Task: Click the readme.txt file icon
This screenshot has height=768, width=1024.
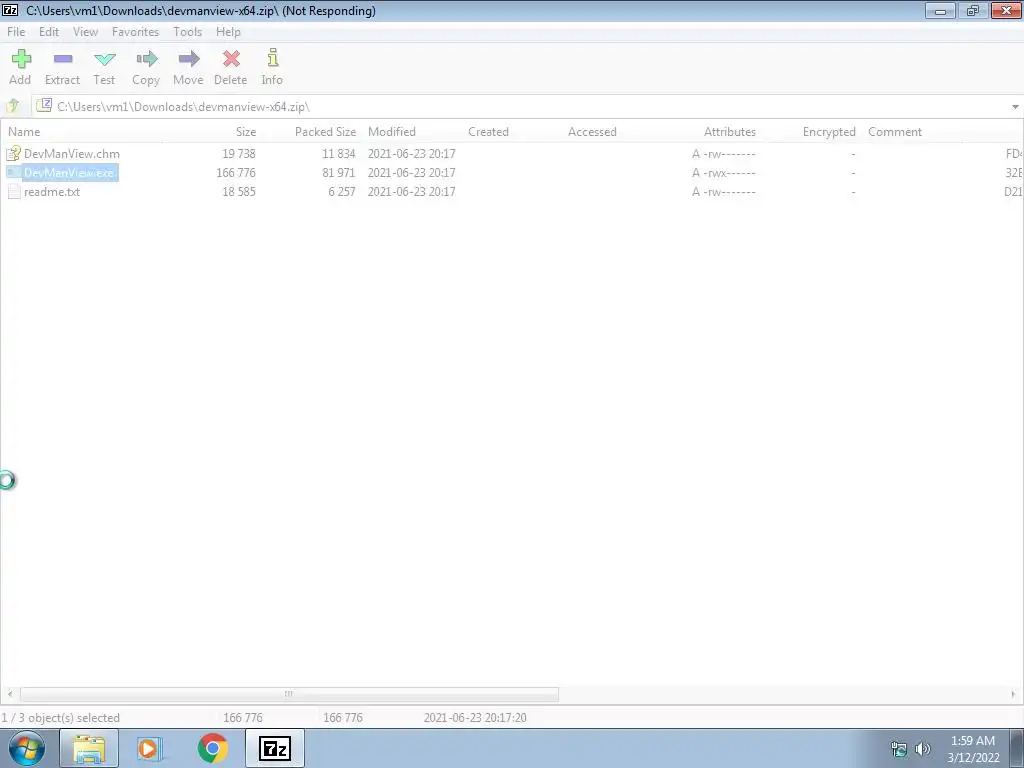Action: pos(14,191)
